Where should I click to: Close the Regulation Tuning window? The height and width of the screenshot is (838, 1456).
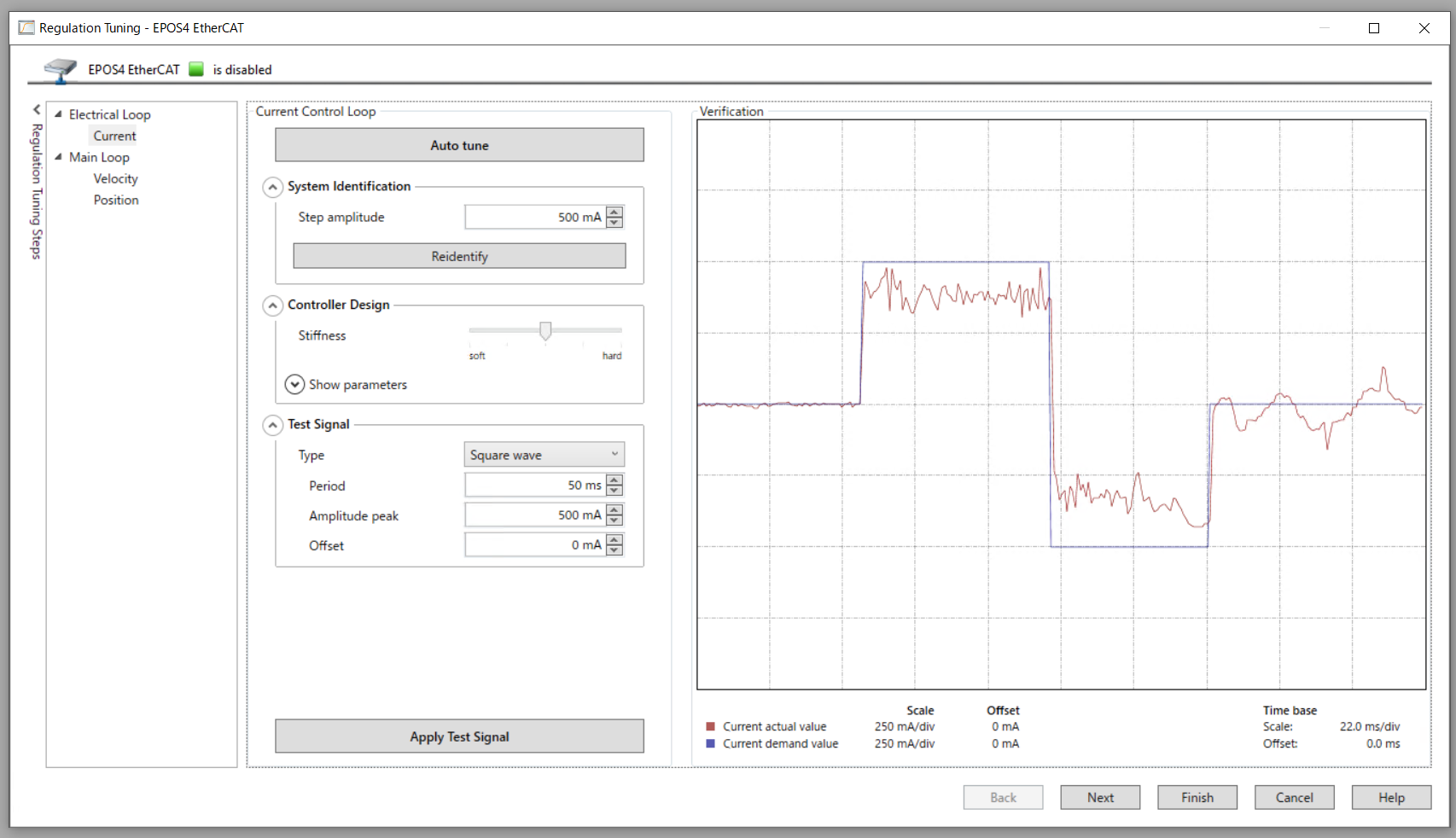pos(1424,28)
